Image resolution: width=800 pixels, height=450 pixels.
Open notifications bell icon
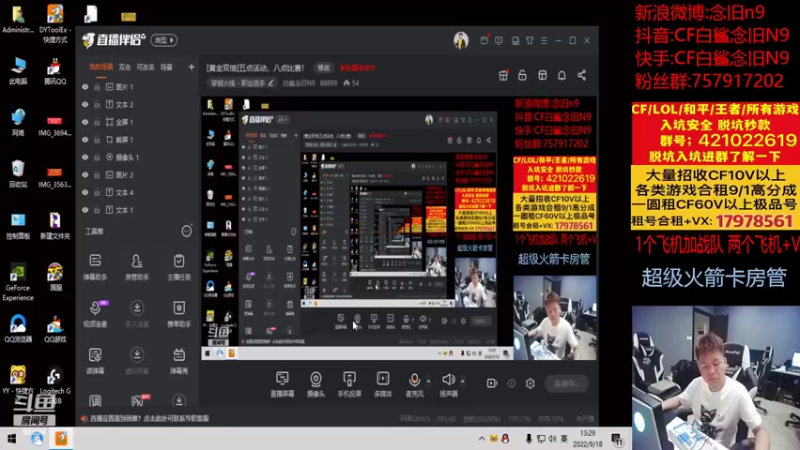point(562,76)
